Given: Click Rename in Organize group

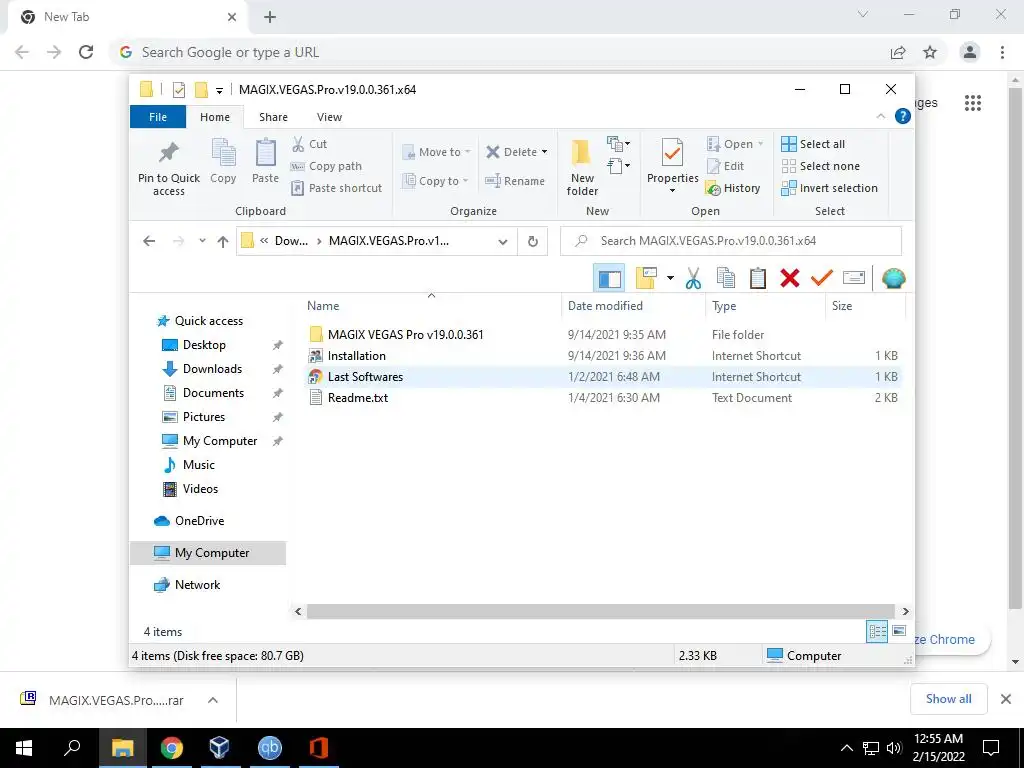Looking at the screenshot, I should point(515,181).
